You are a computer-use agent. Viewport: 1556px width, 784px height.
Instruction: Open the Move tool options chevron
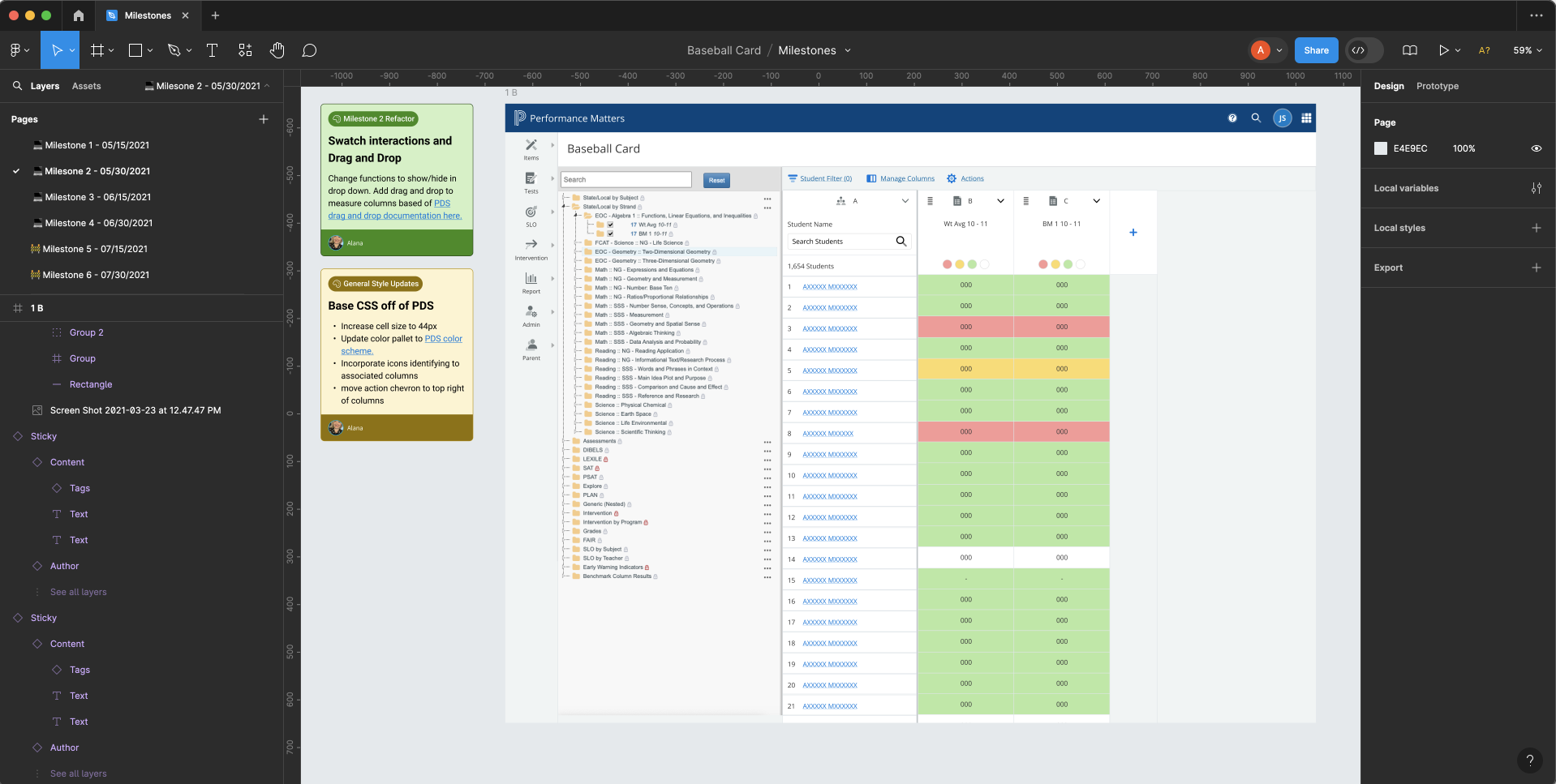point(72,50)
